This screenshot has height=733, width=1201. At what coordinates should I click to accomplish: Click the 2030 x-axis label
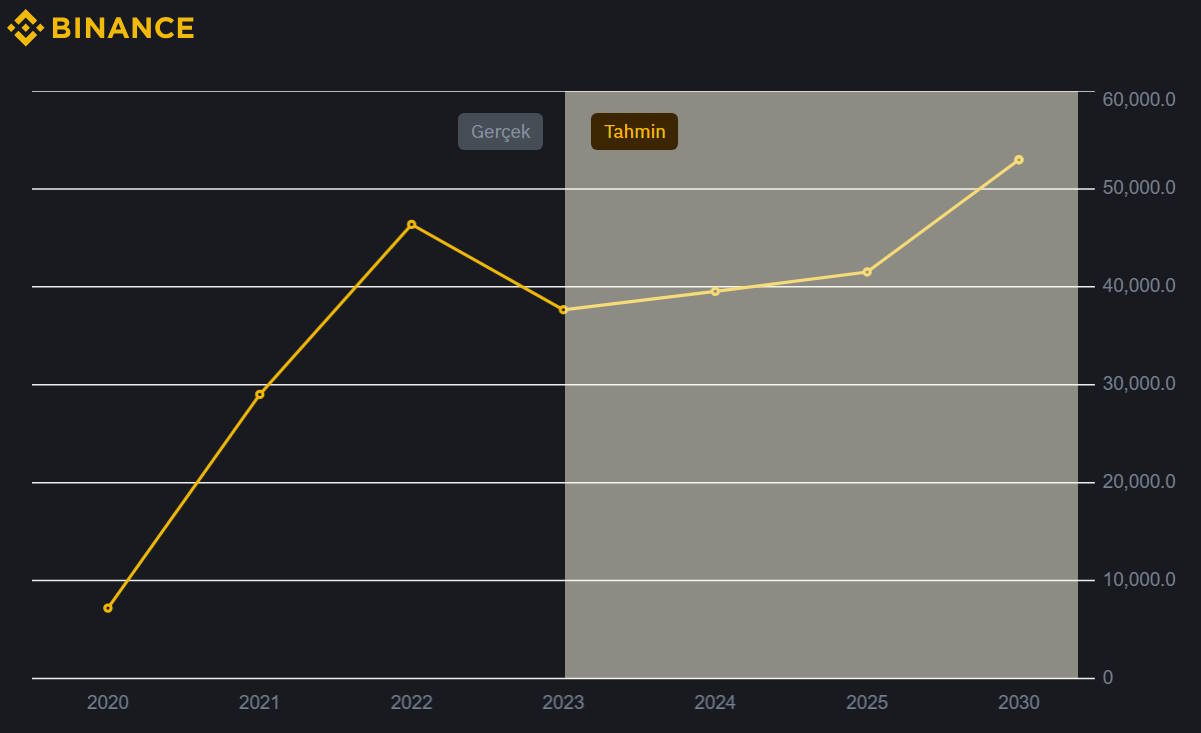(1019, 703)
